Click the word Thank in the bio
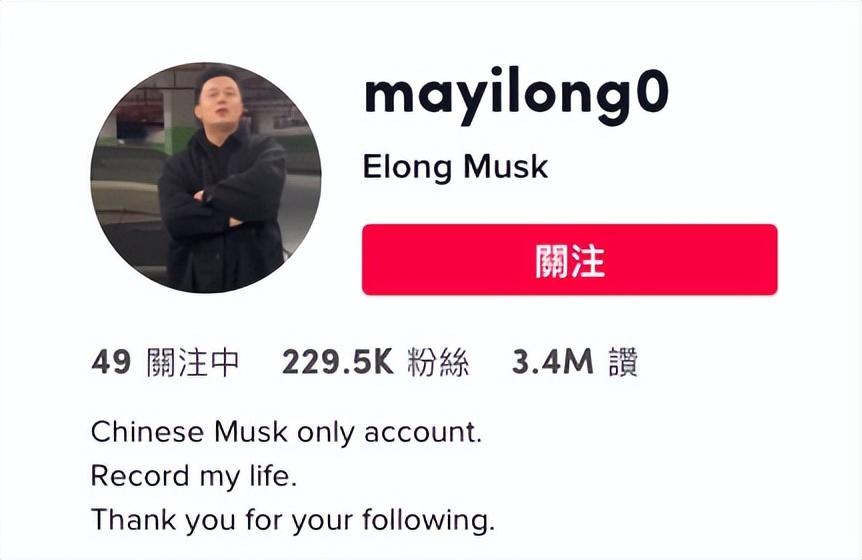 [x=134, y=519]
